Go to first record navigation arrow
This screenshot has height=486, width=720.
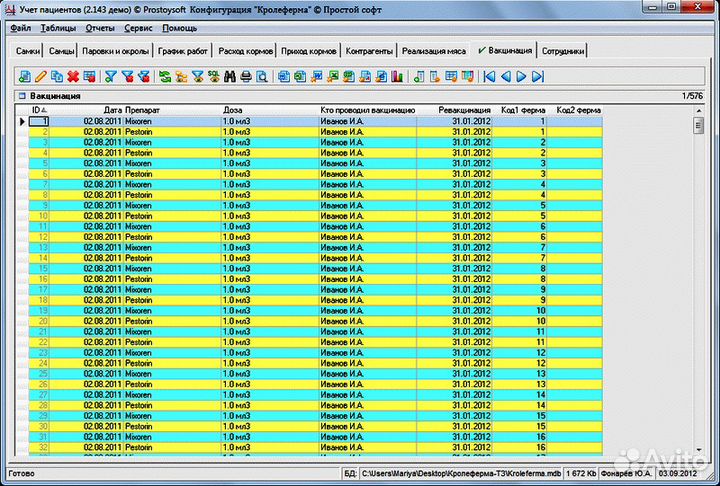tap(489, 76)
